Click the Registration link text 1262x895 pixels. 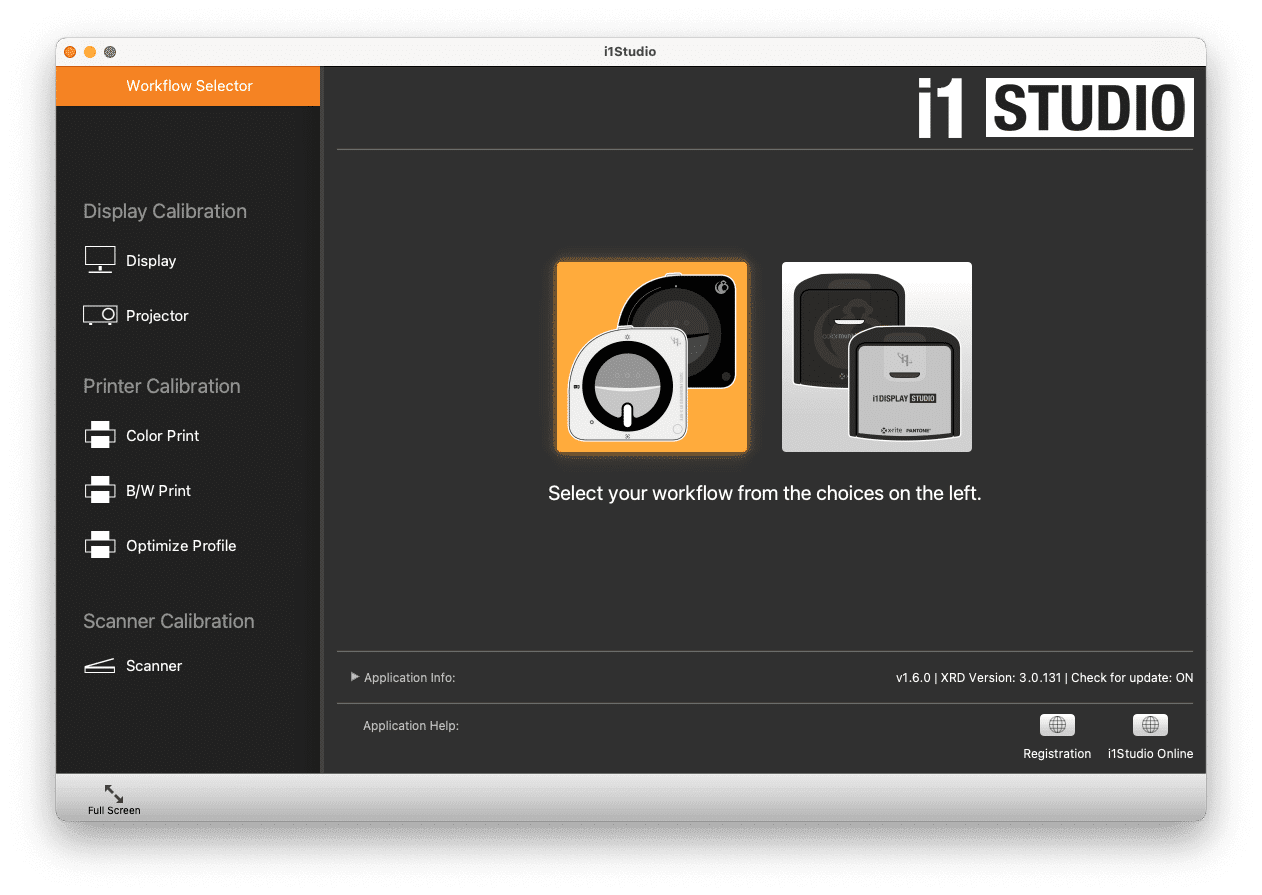(x=1056, y=753)
